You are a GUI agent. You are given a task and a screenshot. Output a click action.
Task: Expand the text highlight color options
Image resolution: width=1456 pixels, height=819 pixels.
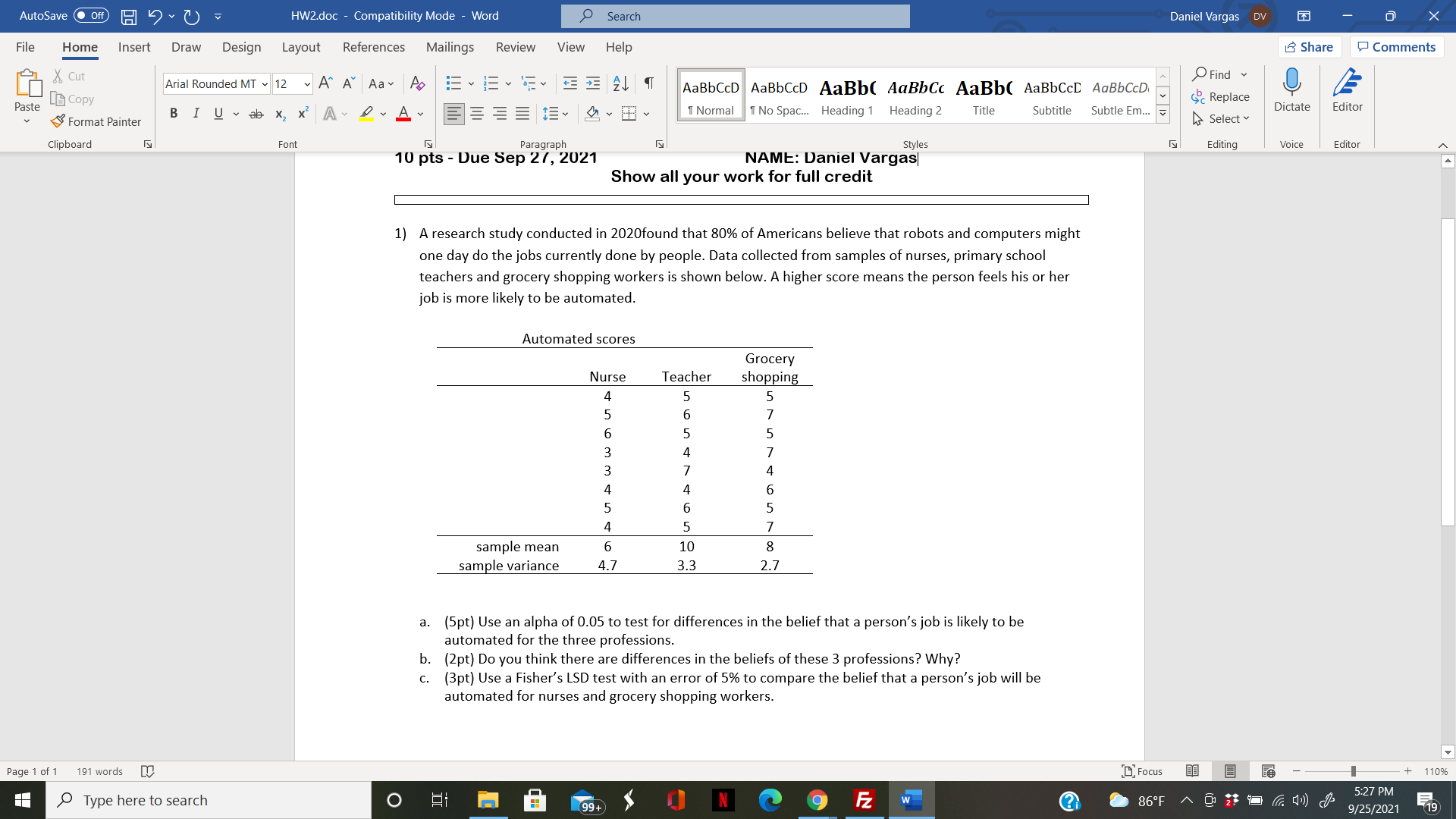pyautogui.click(x=382, y=113)
